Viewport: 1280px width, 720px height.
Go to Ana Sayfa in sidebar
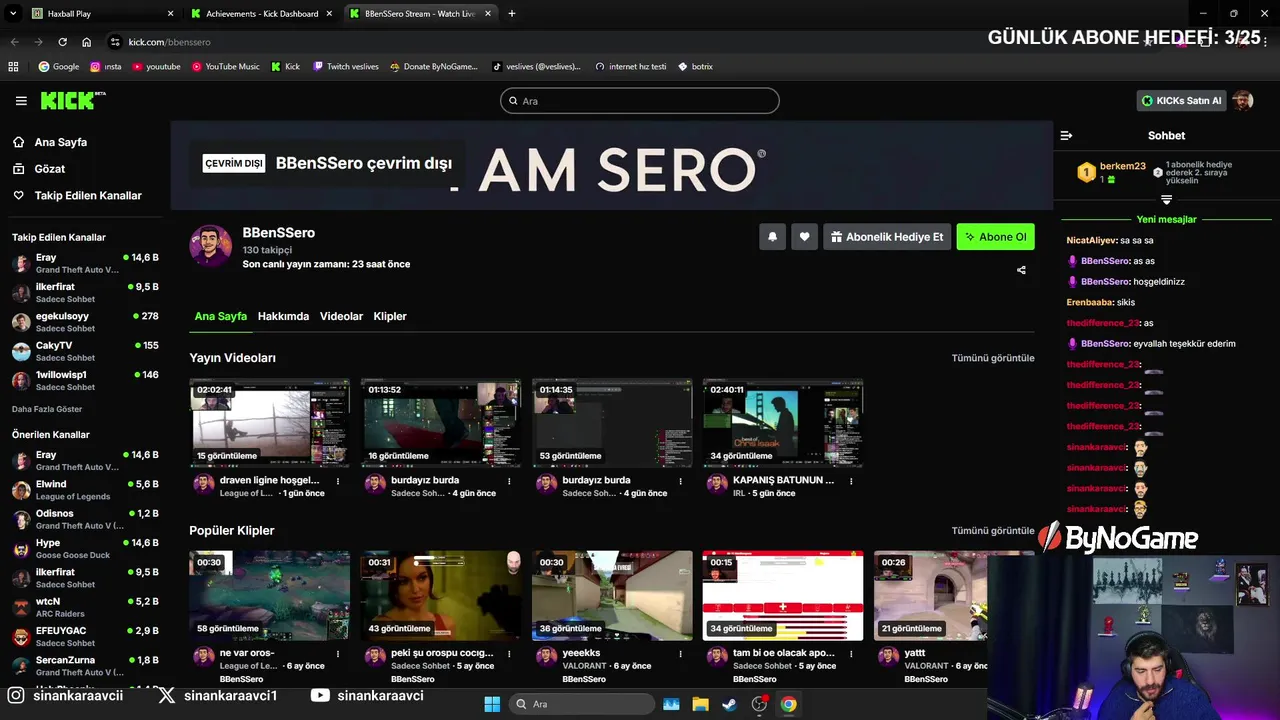[50, 142]
